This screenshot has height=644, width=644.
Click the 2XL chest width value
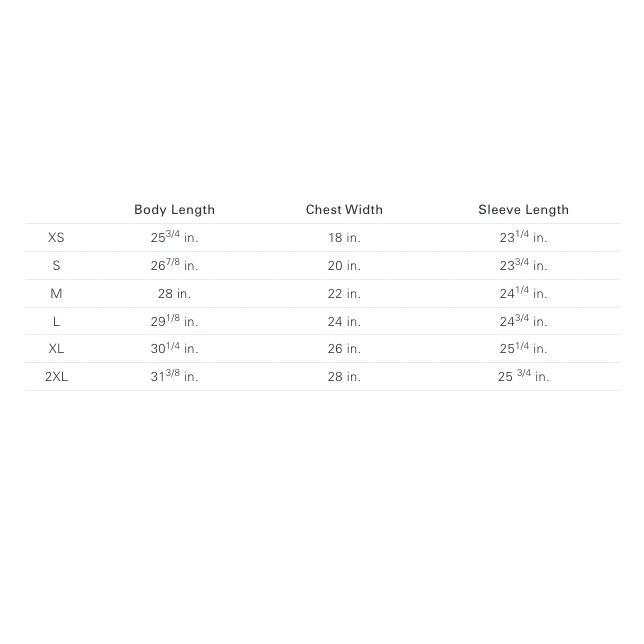click(344, 377)
